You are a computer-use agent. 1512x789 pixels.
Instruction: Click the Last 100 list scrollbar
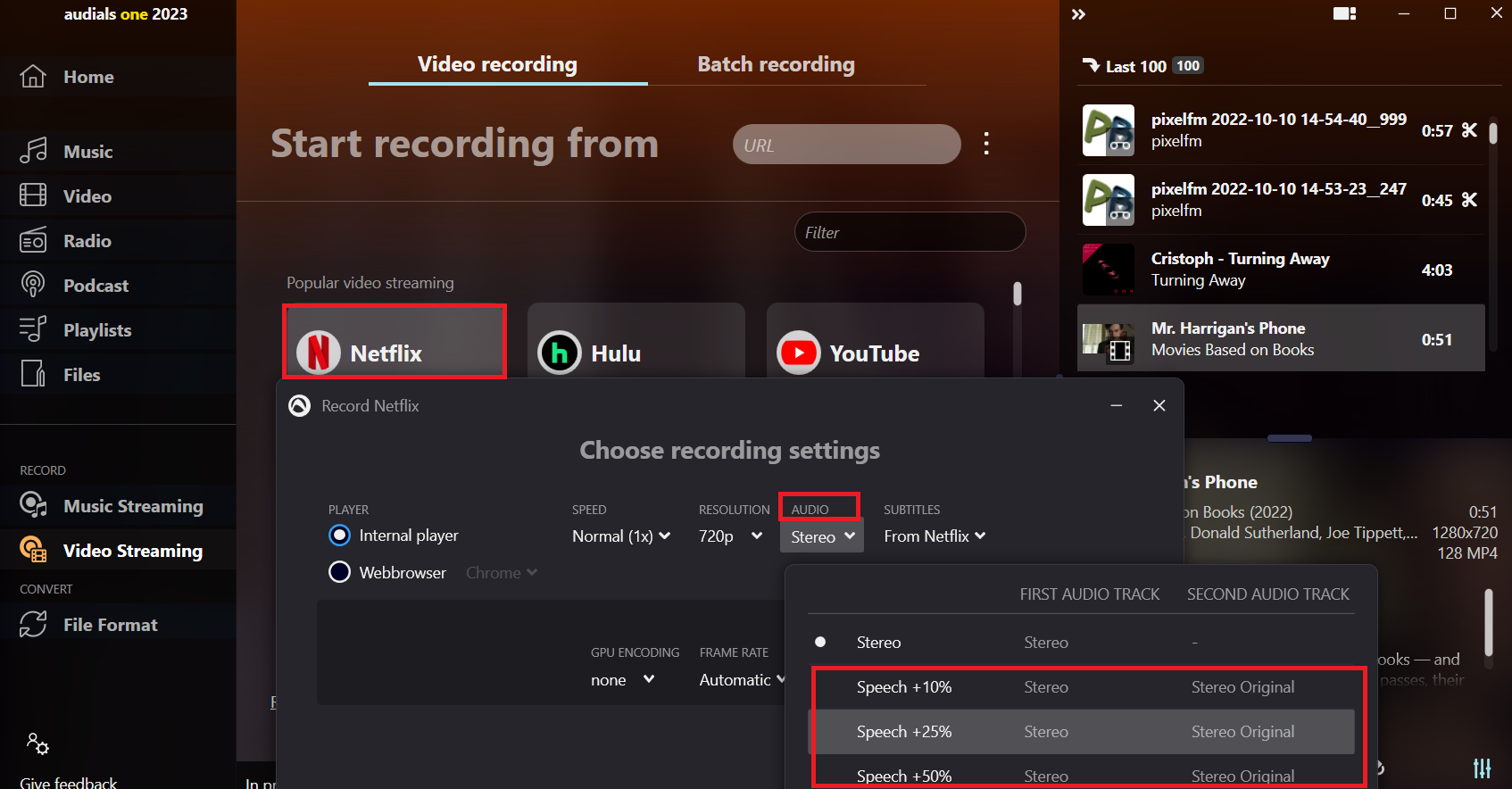[1492, 133]
